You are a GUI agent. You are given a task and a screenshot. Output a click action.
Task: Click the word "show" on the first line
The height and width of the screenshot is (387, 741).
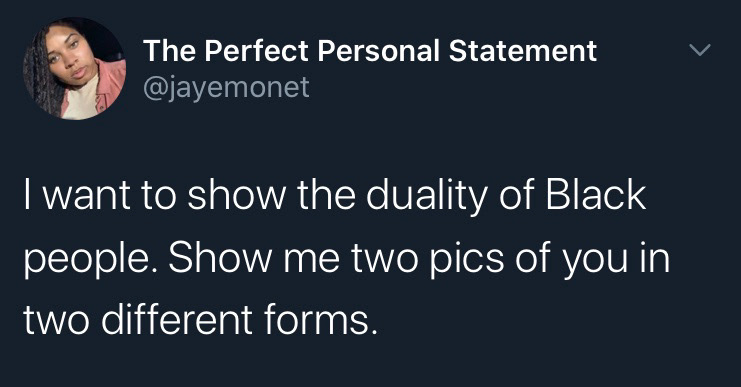[236, 195]
